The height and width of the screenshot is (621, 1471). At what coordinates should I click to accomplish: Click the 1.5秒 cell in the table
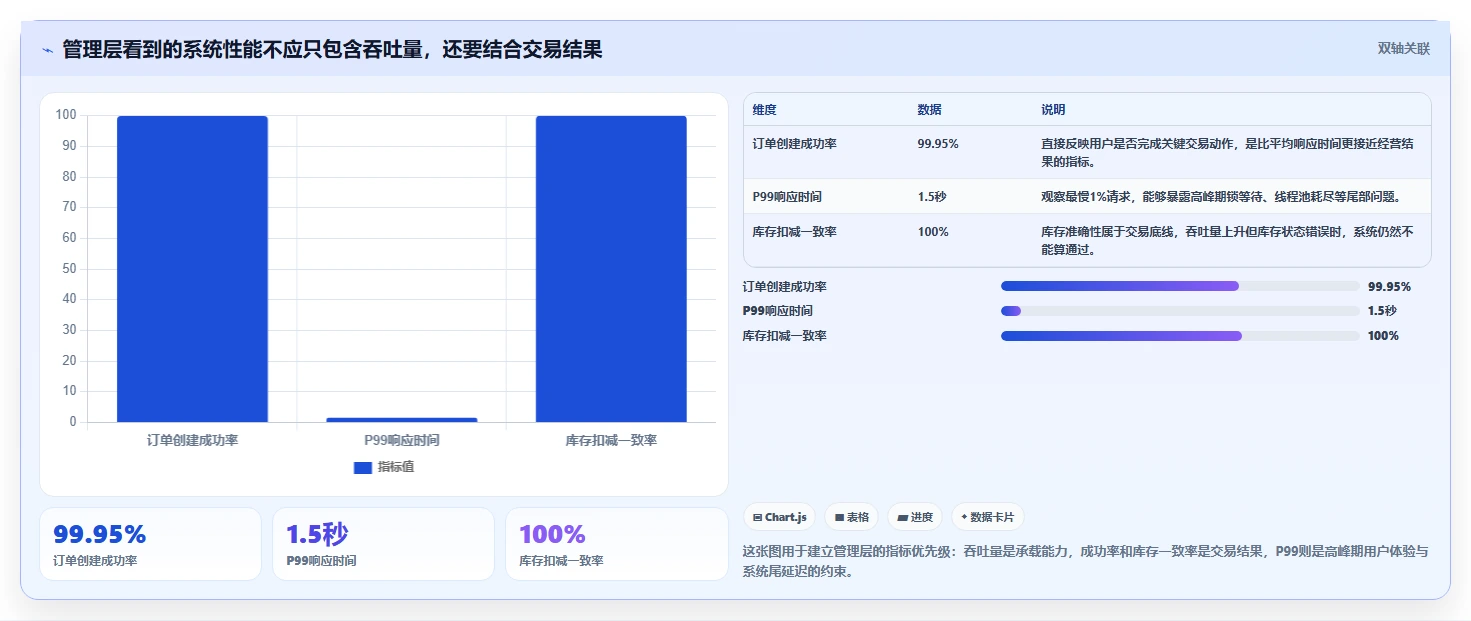tap(931, 197)
